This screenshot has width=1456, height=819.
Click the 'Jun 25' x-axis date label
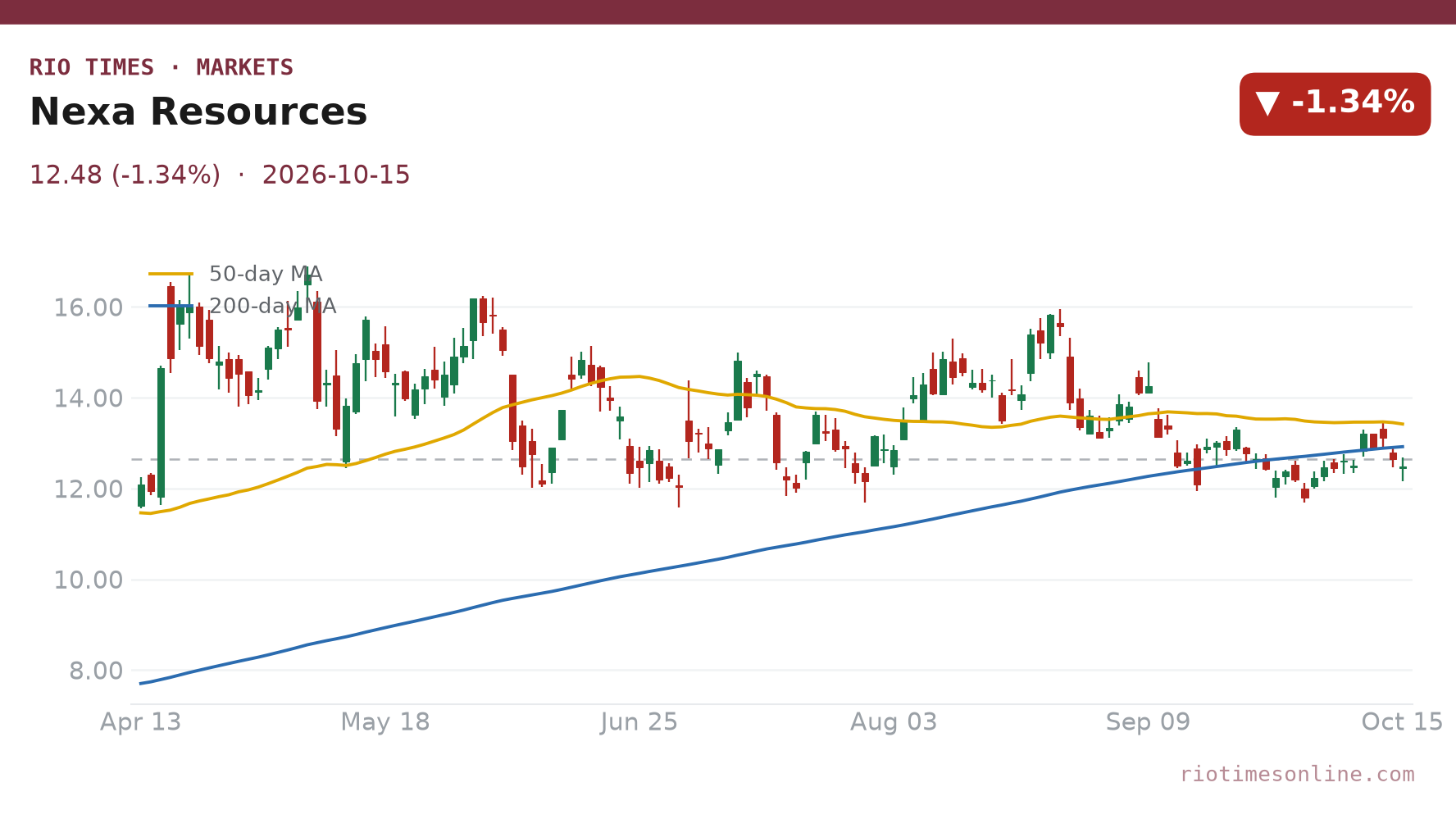[639, 722]
